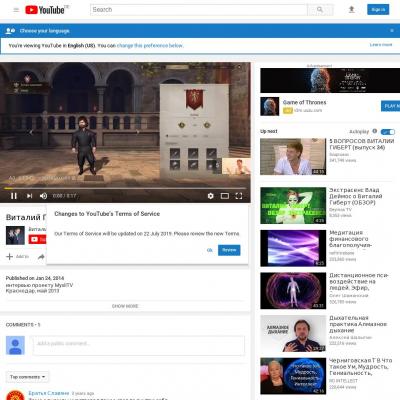Toggle the Autoplay switch off

(388, 132)
